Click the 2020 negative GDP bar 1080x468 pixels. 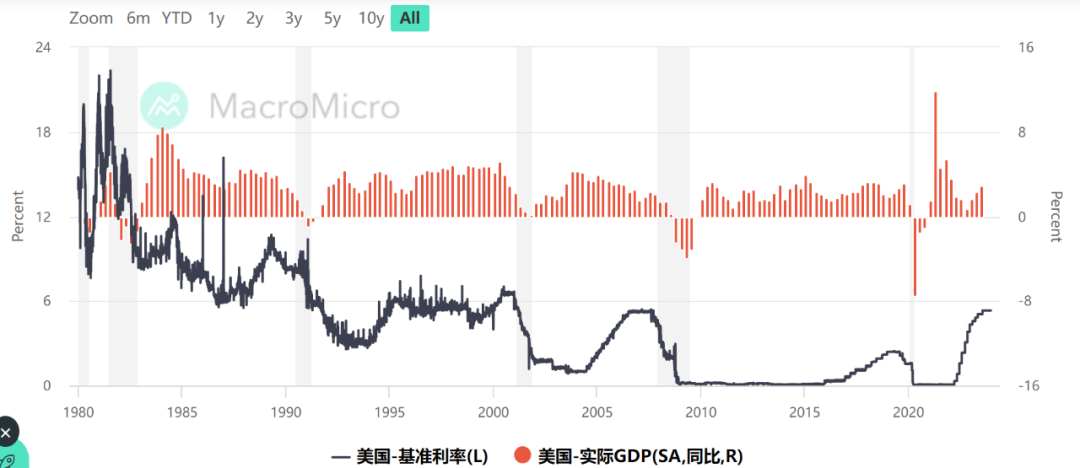915,256
